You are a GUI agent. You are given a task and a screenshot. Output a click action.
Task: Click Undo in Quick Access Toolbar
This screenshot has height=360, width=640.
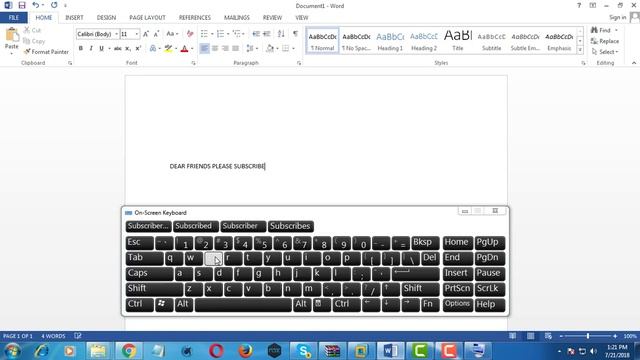36,5
